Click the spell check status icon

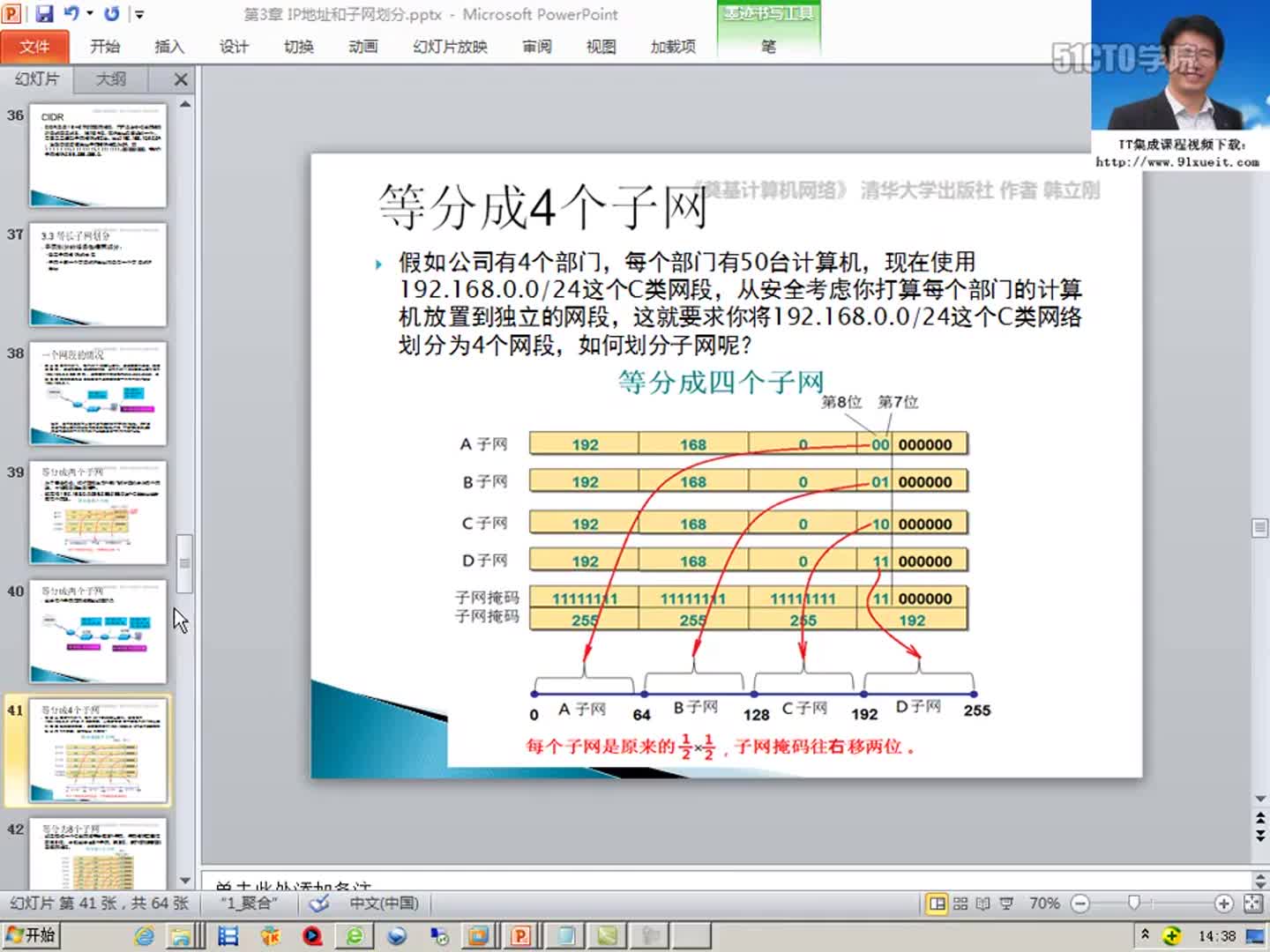319,904
